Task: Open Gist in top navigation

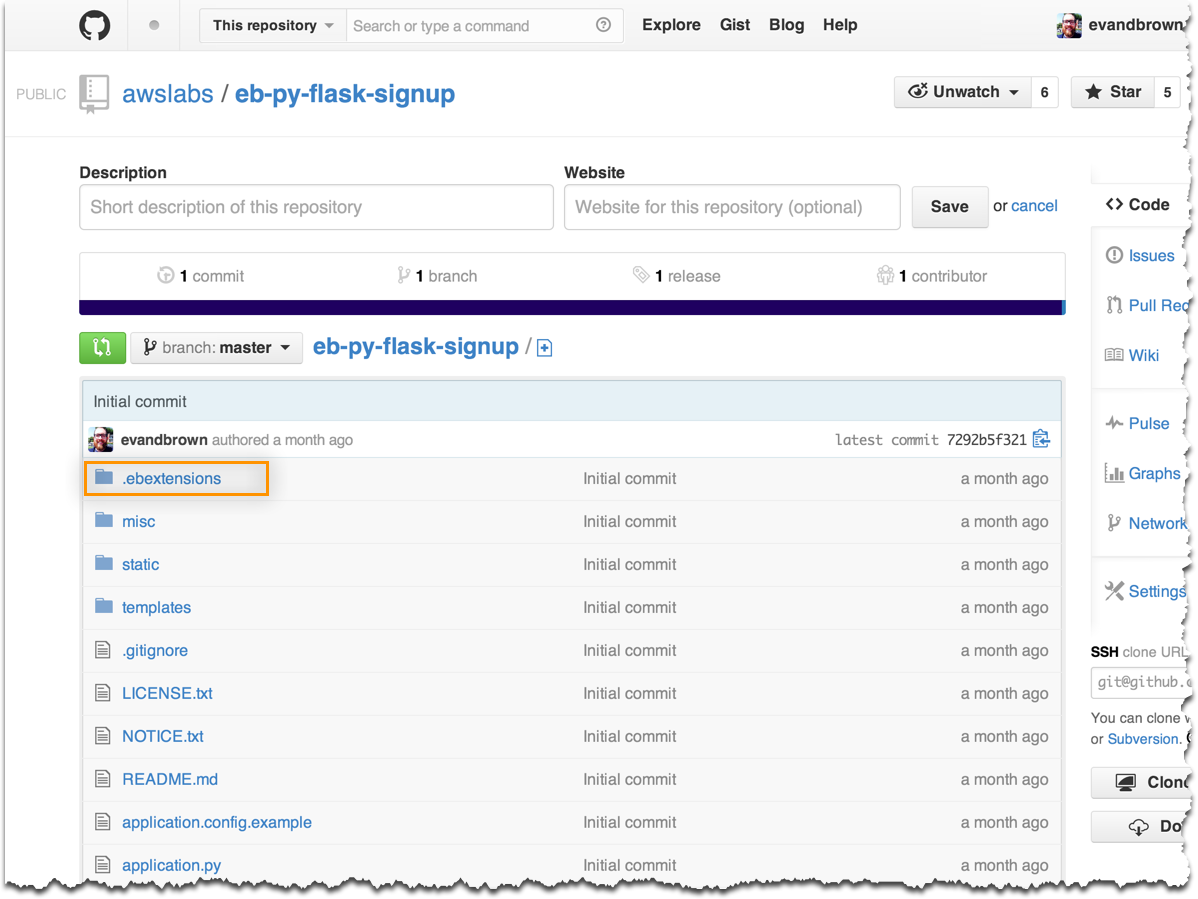Action: click(x=734, y=25)
